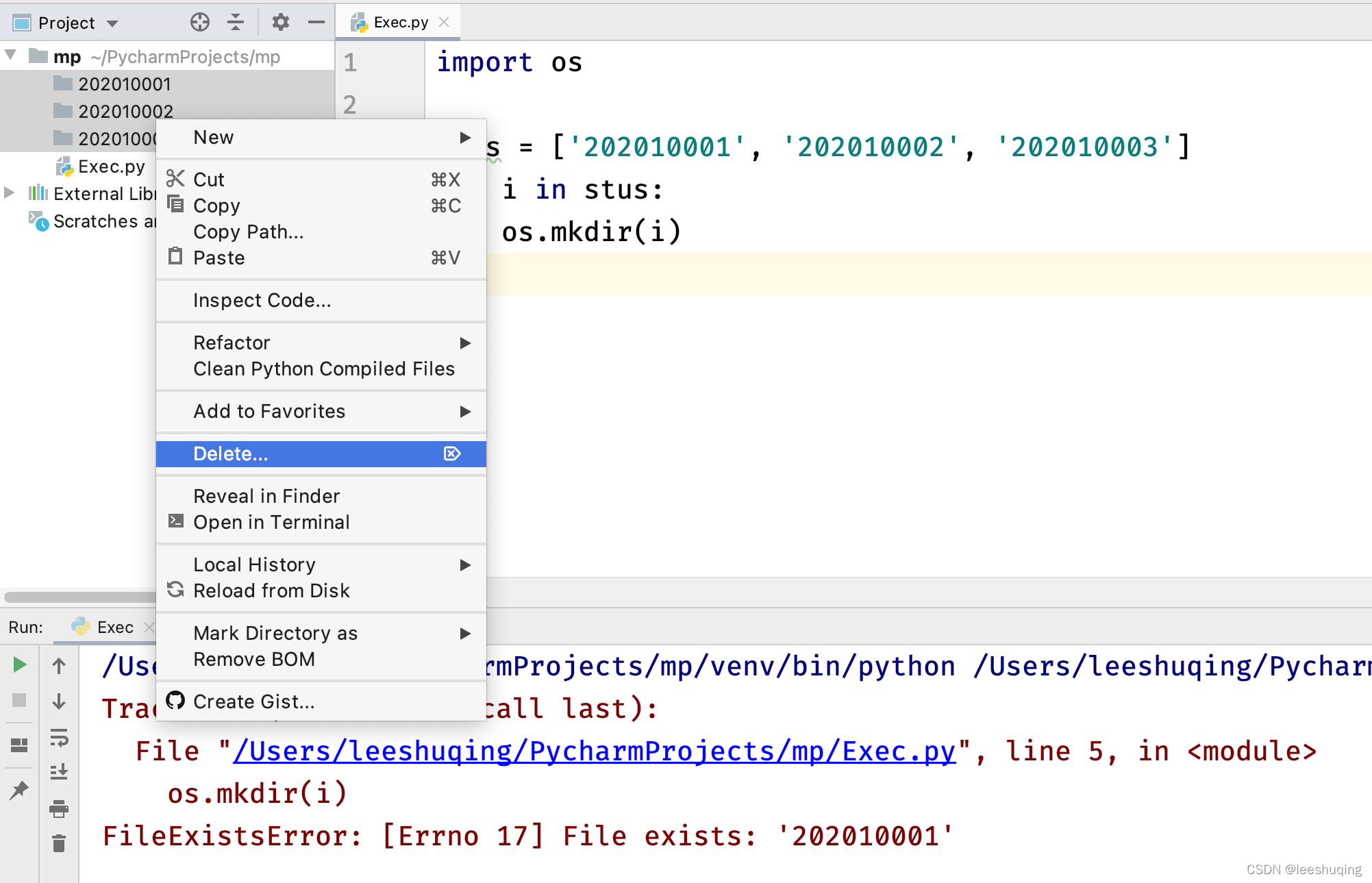Toggle Soft-Wrap in Run console
1372x883 pixels.
59,738
